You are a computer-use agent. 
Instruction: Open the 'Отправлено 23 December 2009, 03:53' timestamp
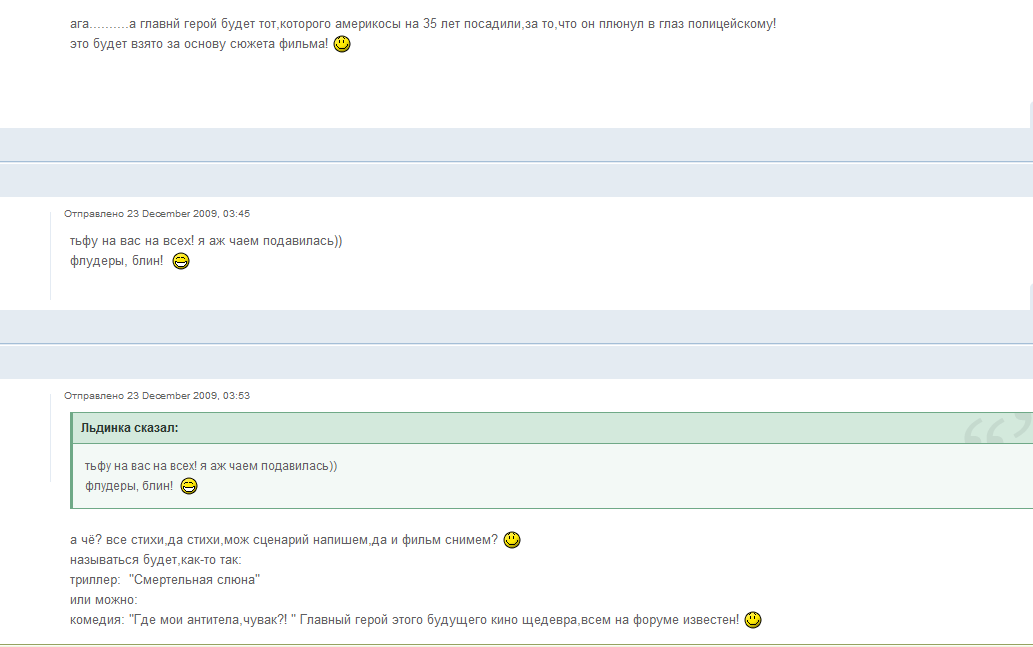157,395
